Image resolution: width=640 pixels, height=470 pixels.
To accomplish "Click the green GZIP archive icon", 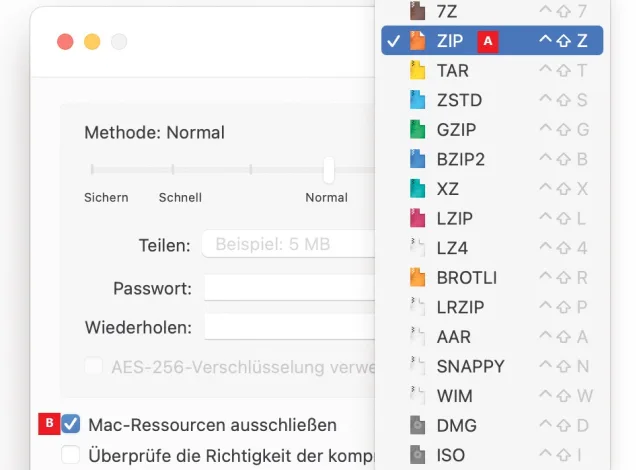I will (418, 130).
